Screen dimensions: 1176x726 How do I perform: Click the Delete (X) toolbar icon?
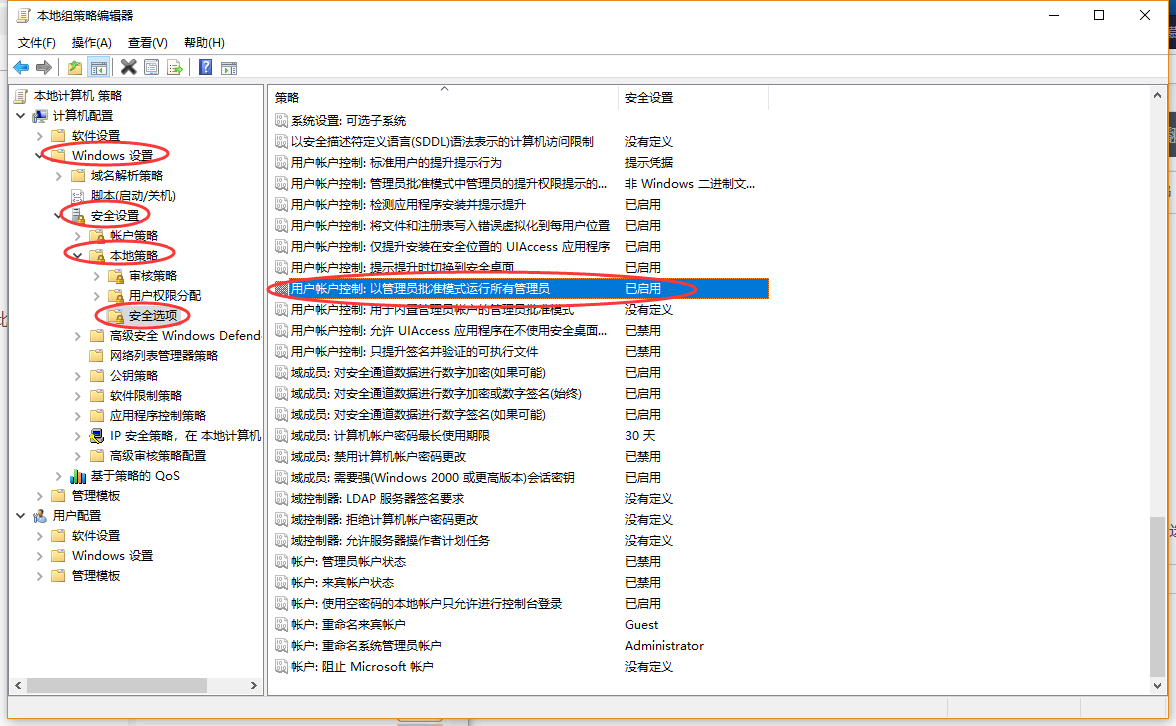128,67
